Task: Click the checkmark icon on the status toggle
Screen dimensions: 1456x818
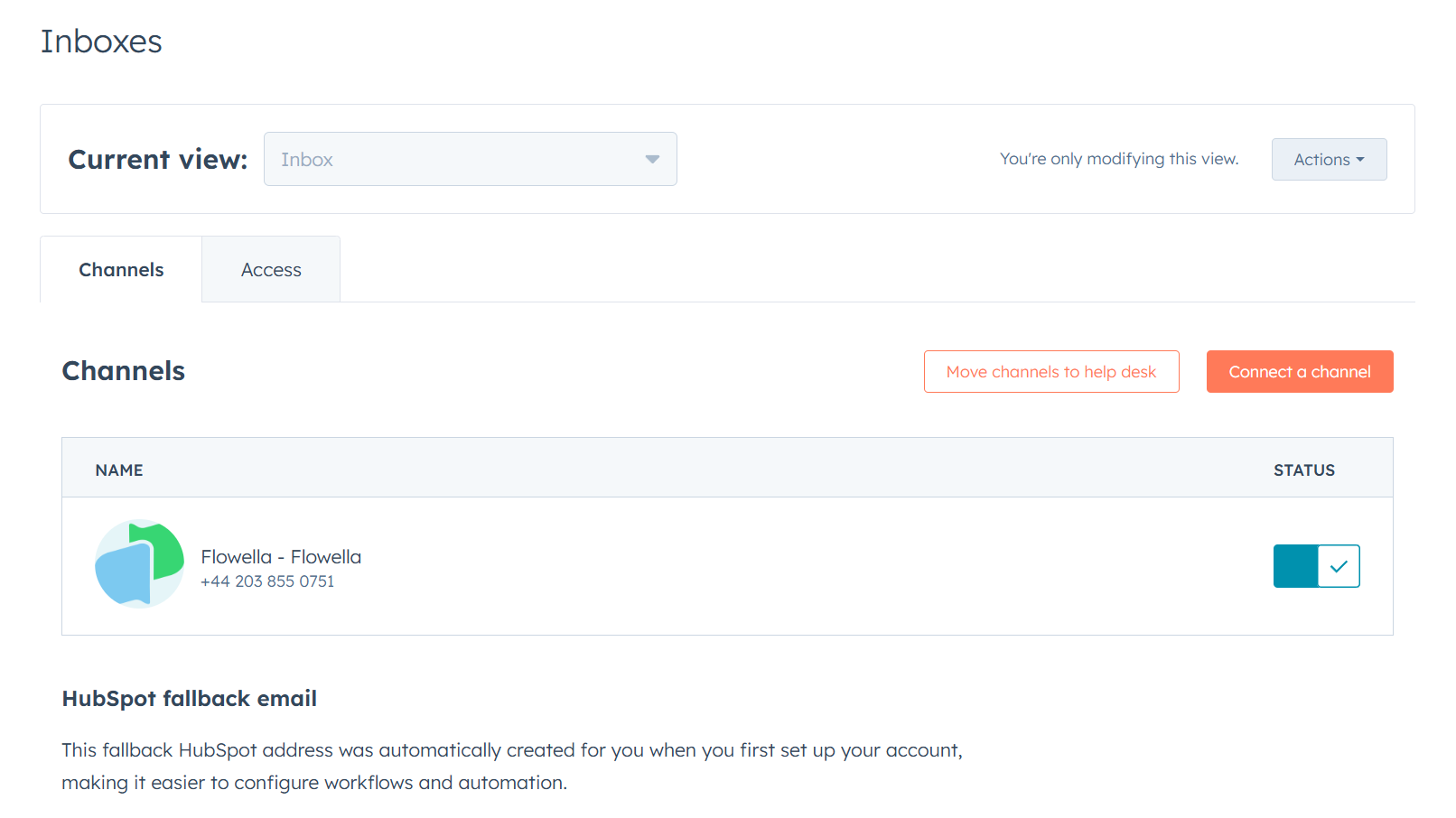Action: click(1339, 566)
